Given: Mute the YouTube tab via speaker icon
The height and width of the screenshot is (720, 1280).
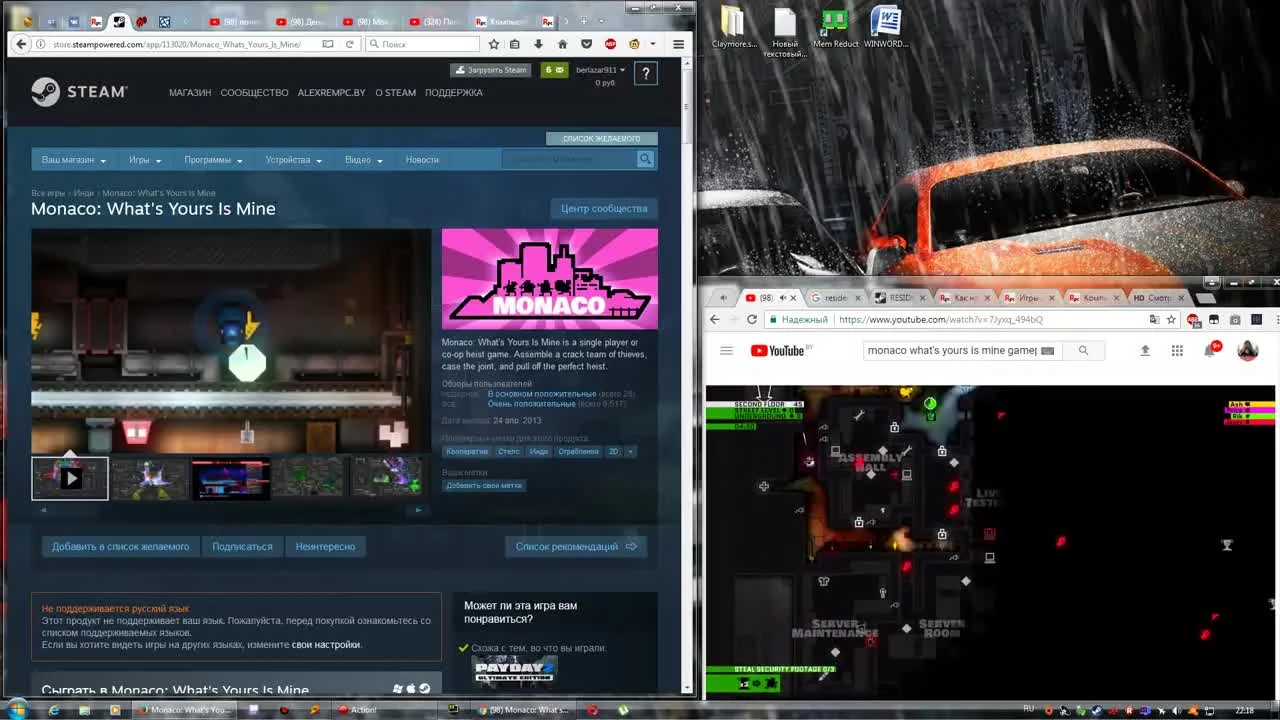Looking at the screenshot, I should (x=781, y=298).
